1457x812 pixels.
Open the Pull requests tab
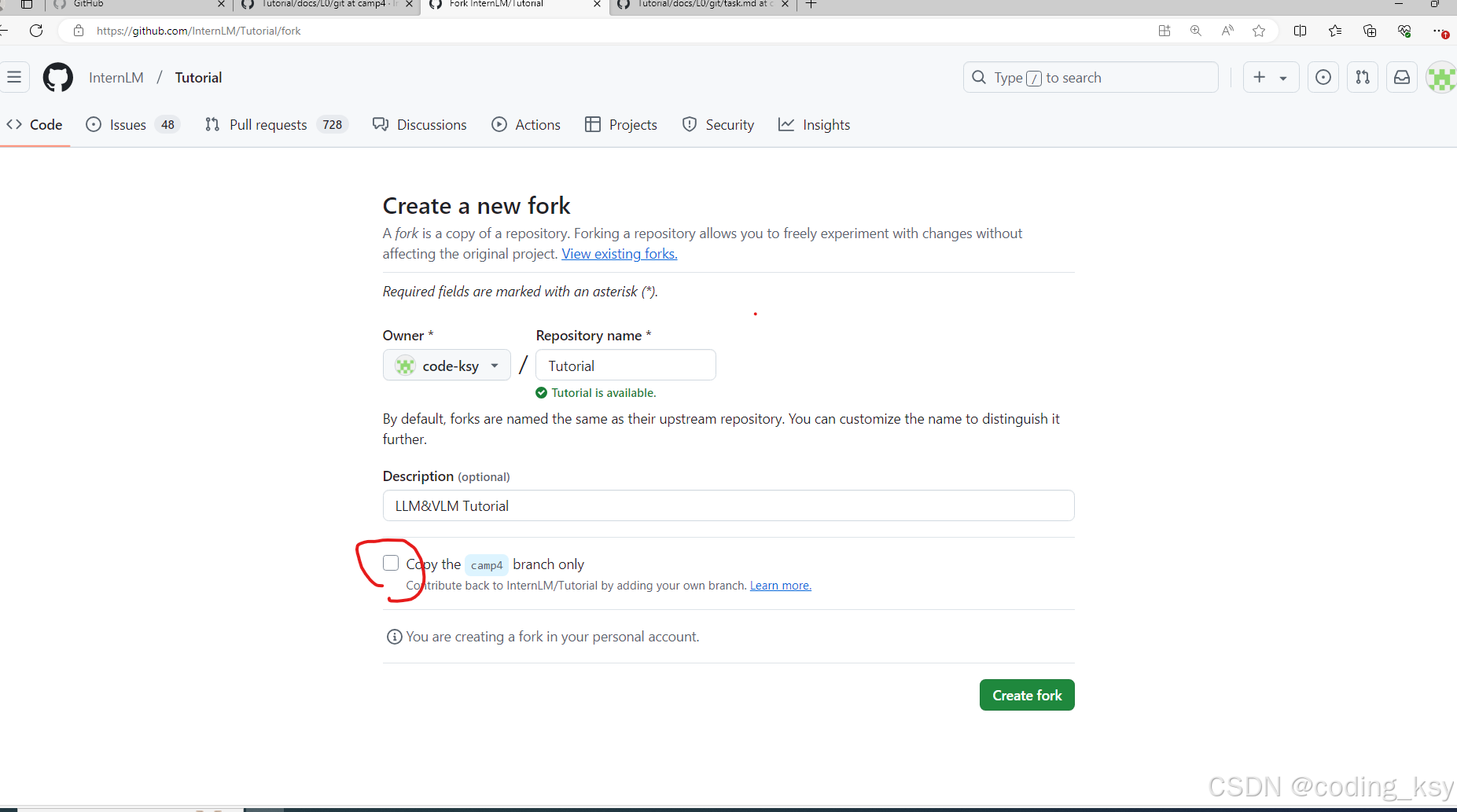coord(276,124)
